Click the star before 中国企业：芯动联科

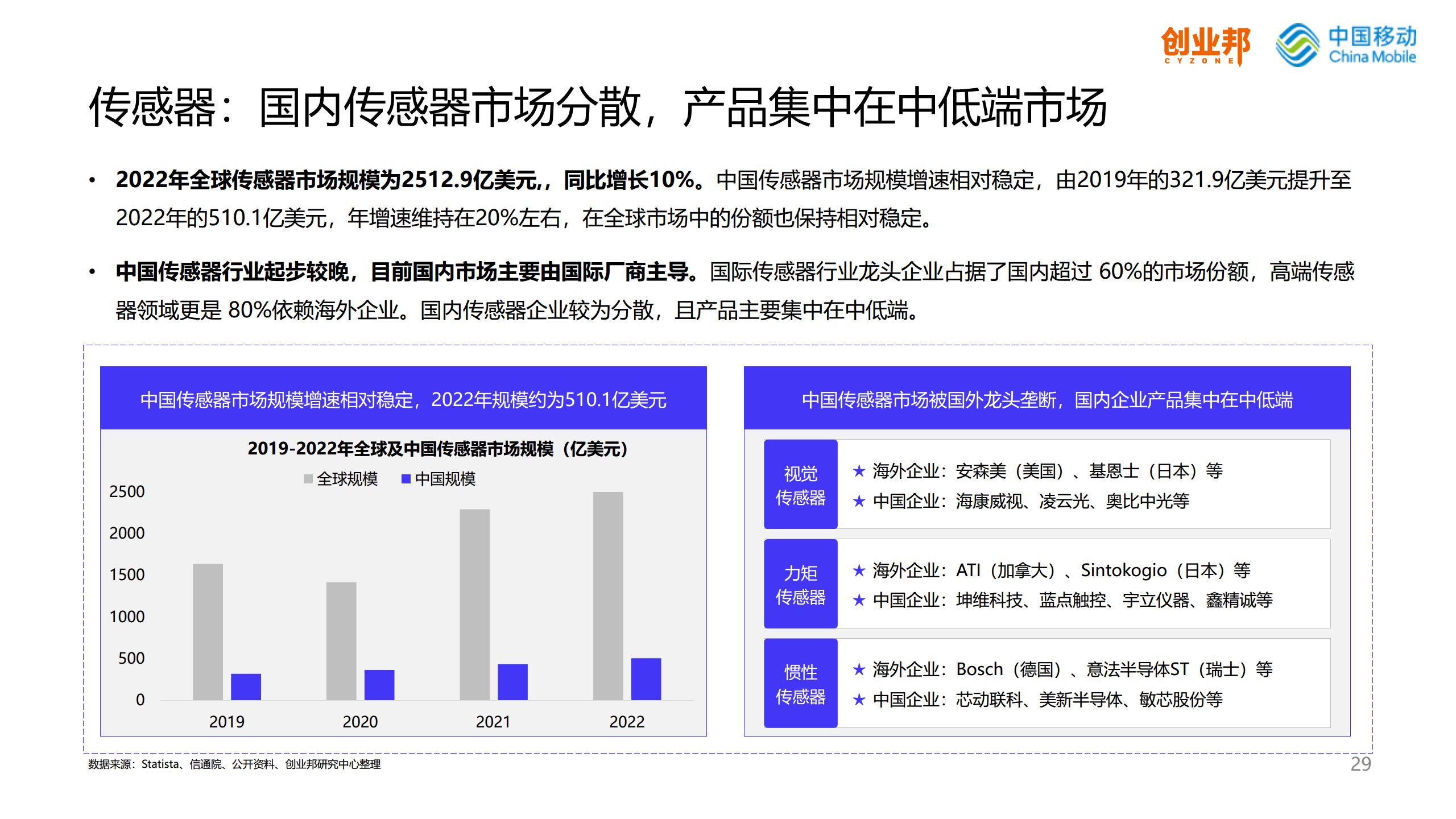coord(859,700)
